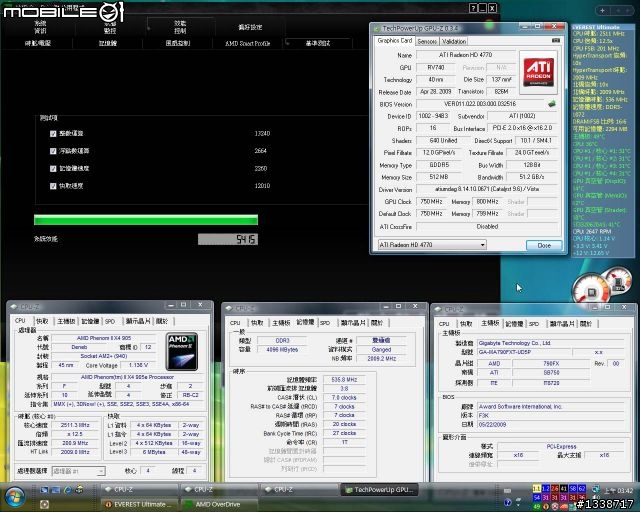The height and width of the screenshot is (512, 640).
Task: Click the 5415 system score field
Action: point(228,239)
